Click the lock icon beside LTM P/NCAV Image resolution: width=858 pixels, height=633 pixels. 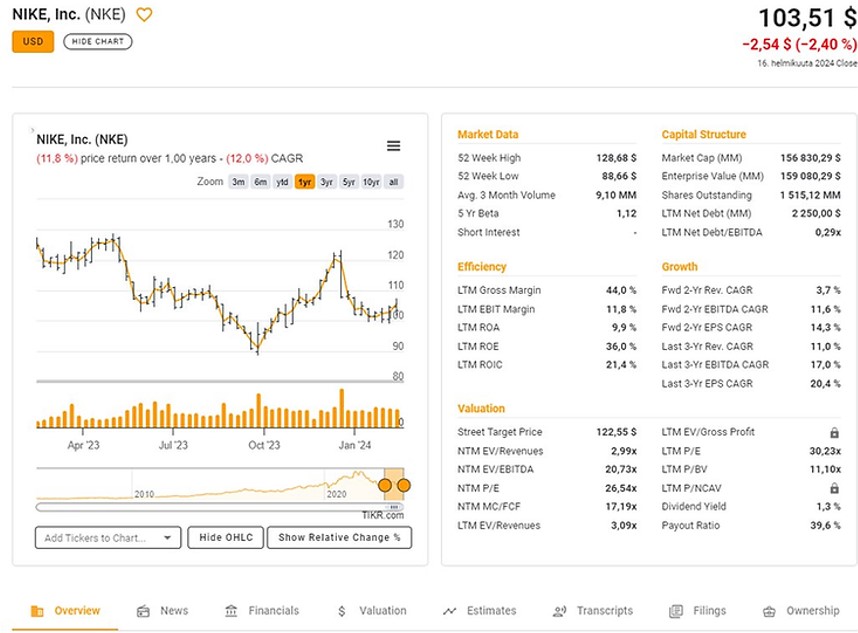(x=834, y=487)
